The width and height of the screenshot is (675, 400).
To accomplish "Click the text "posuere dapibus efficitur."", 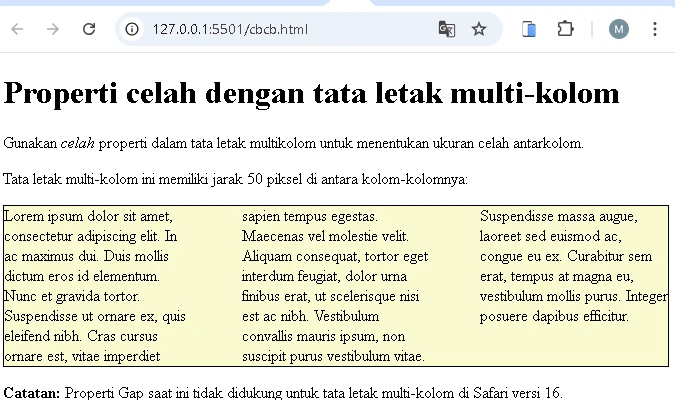I will (x=554, y=316).
